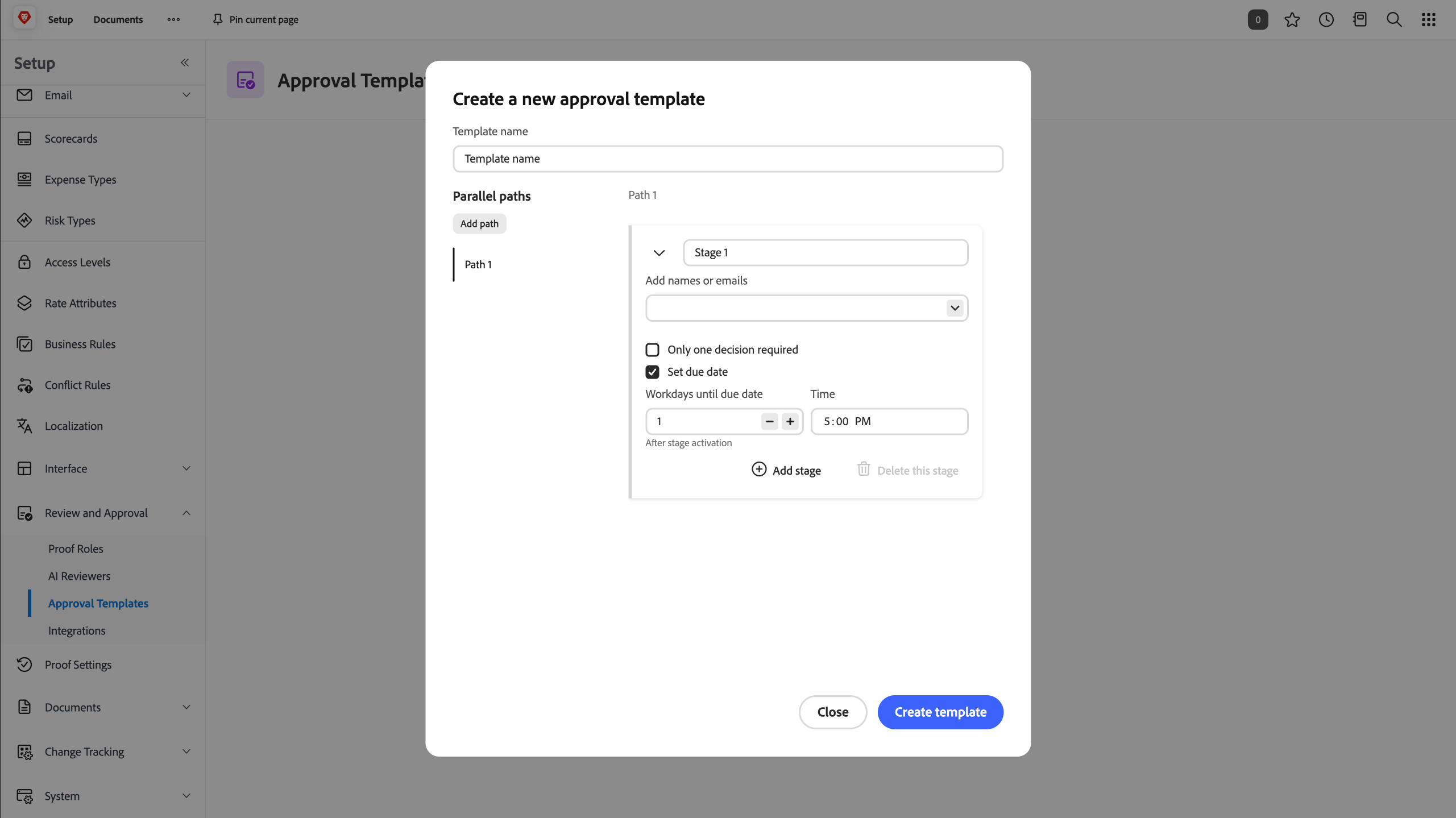Click the pin icon for current page
This screenshot has width=1456, height=818.
pos(218,19)
